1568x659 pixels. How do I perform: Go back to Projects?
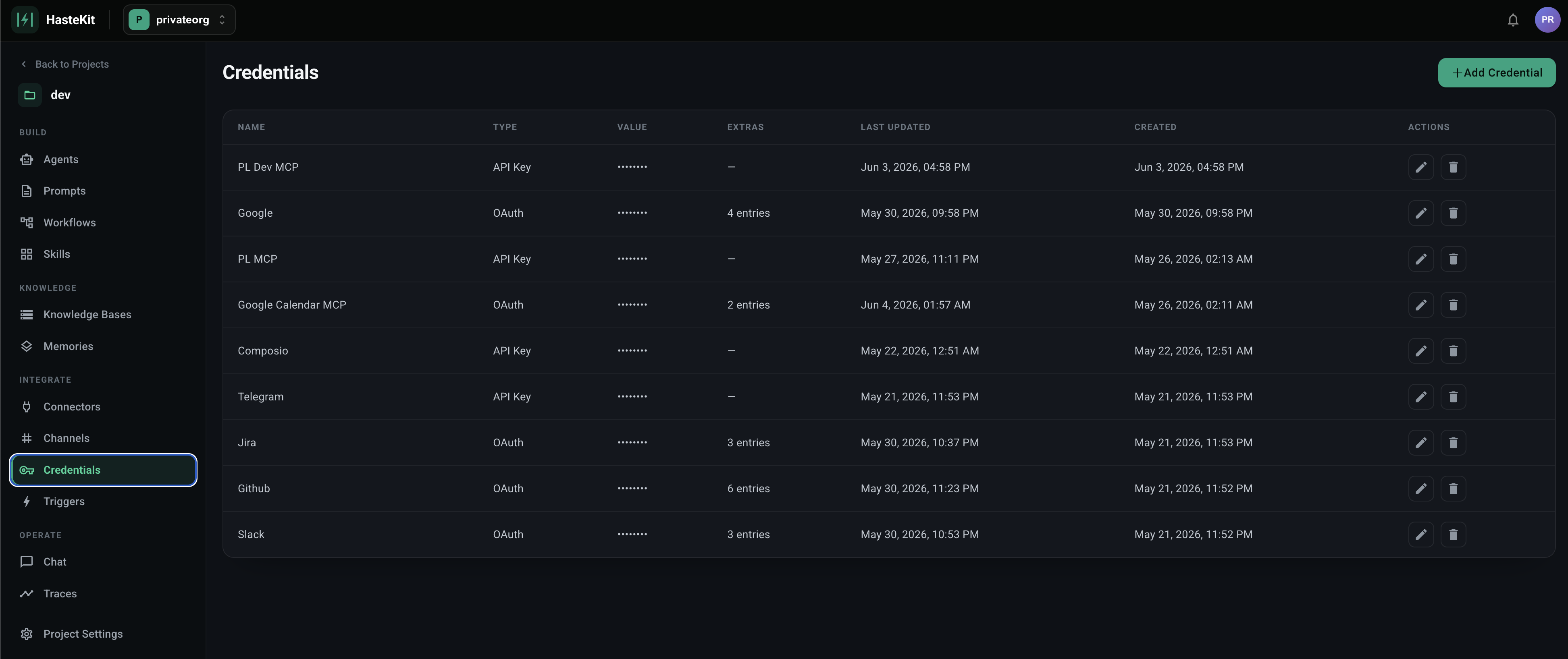pyautogui.click(x=64, y=64)
